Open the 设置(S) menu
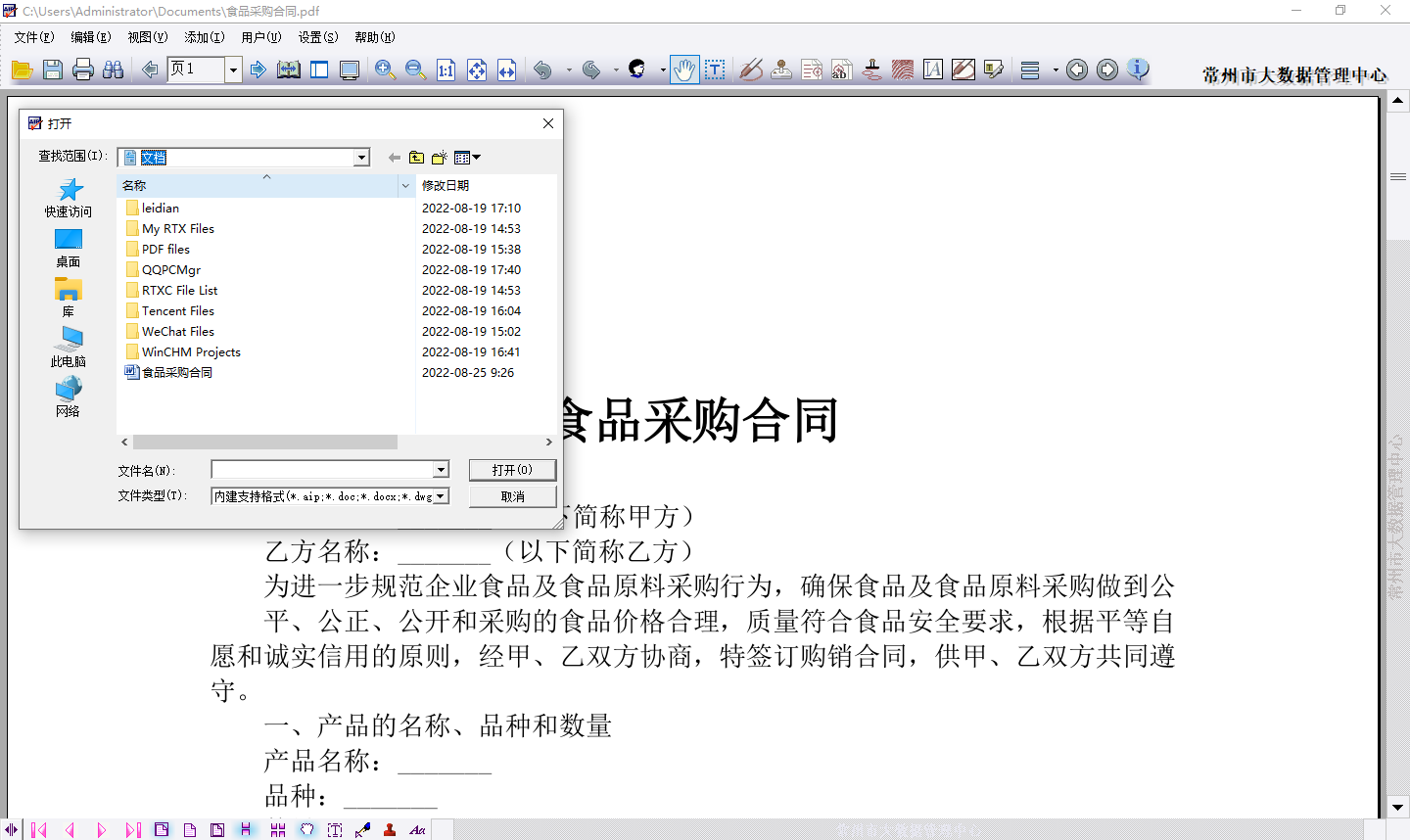 coord(317,37)
